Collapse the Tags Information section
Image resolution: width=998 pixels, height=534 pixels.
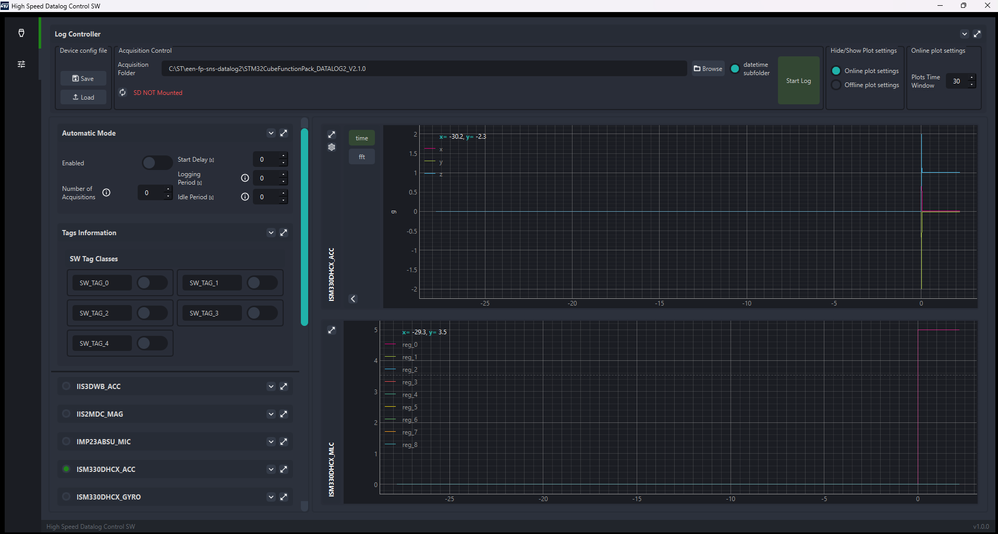(x=270, y=233)
